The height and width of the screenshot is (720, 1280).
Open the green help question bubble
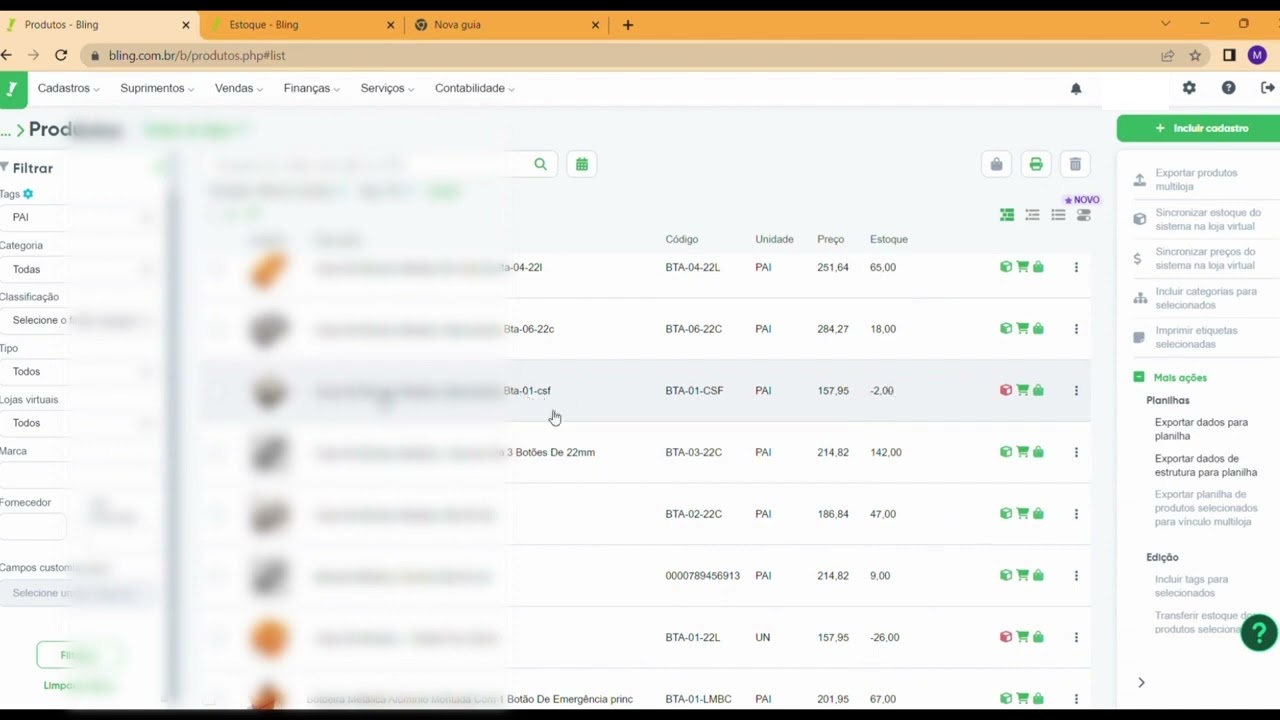[1259, 633]
